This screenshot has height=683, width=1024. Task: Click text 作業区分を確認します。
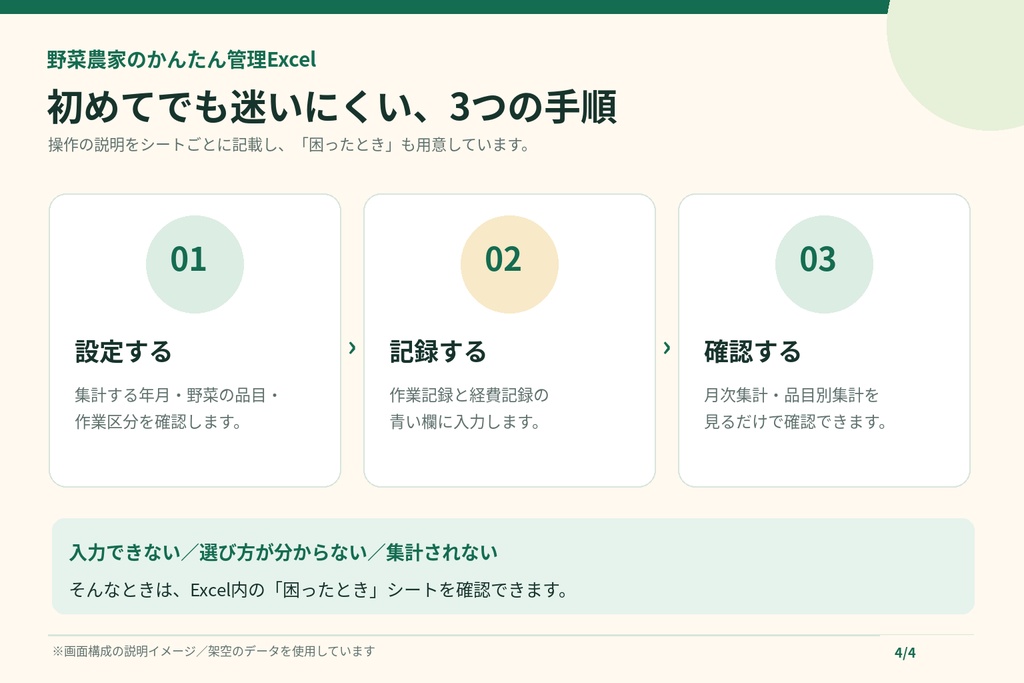(x=159, y=422)
